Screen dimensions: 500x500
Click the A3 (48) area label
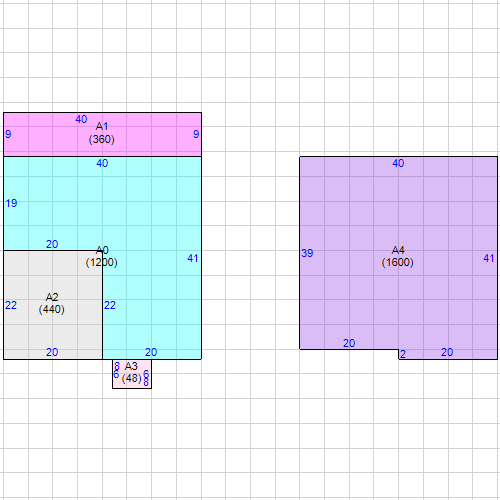(x=131, y=372)
